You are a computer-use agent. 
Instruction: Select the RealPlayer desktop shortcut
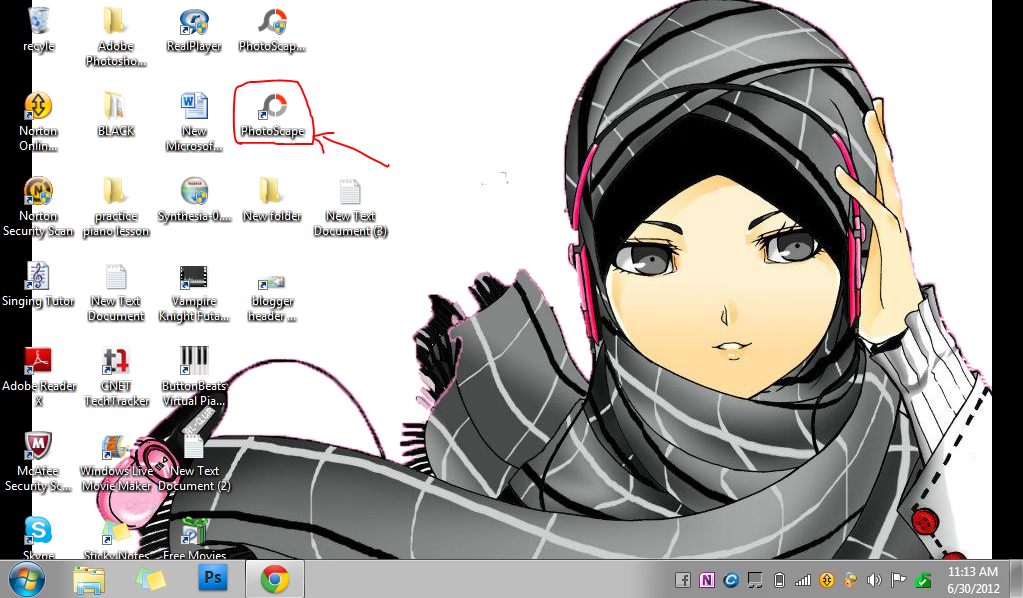tap(194, 30)
